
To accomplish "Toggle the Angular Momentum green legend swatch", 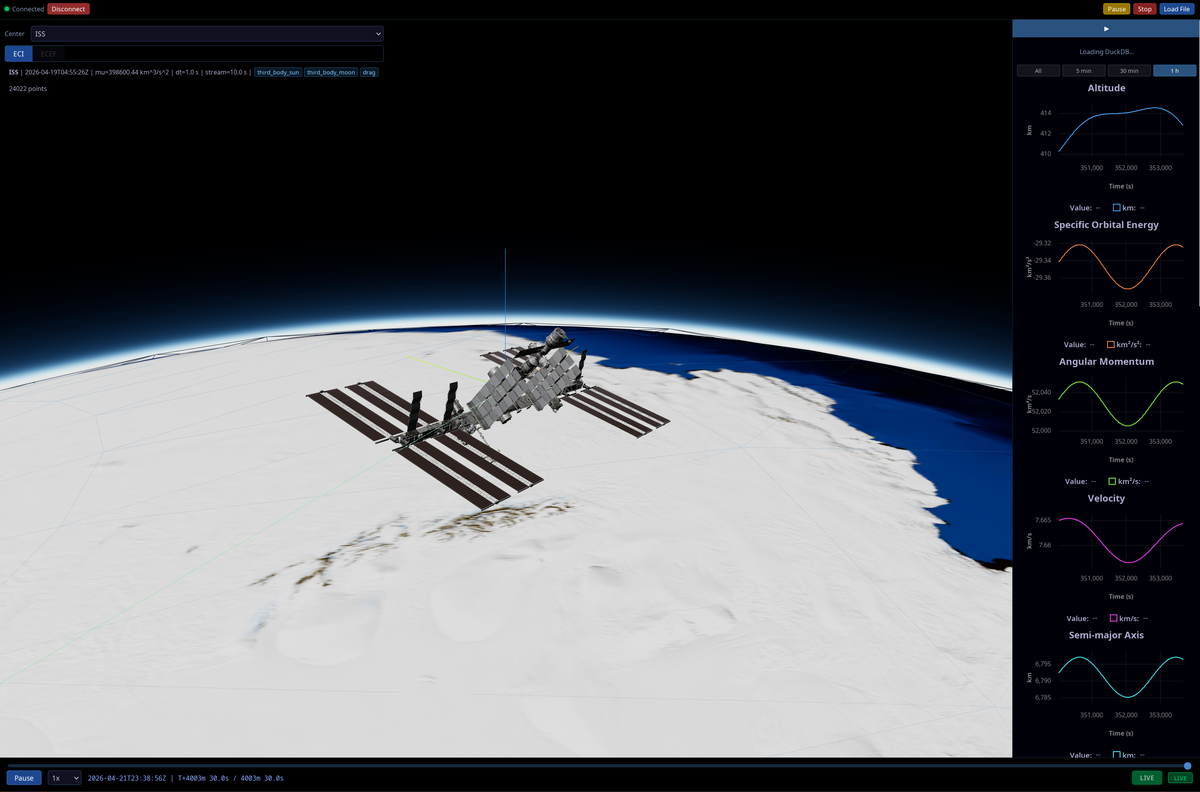I will [1112, 481].
